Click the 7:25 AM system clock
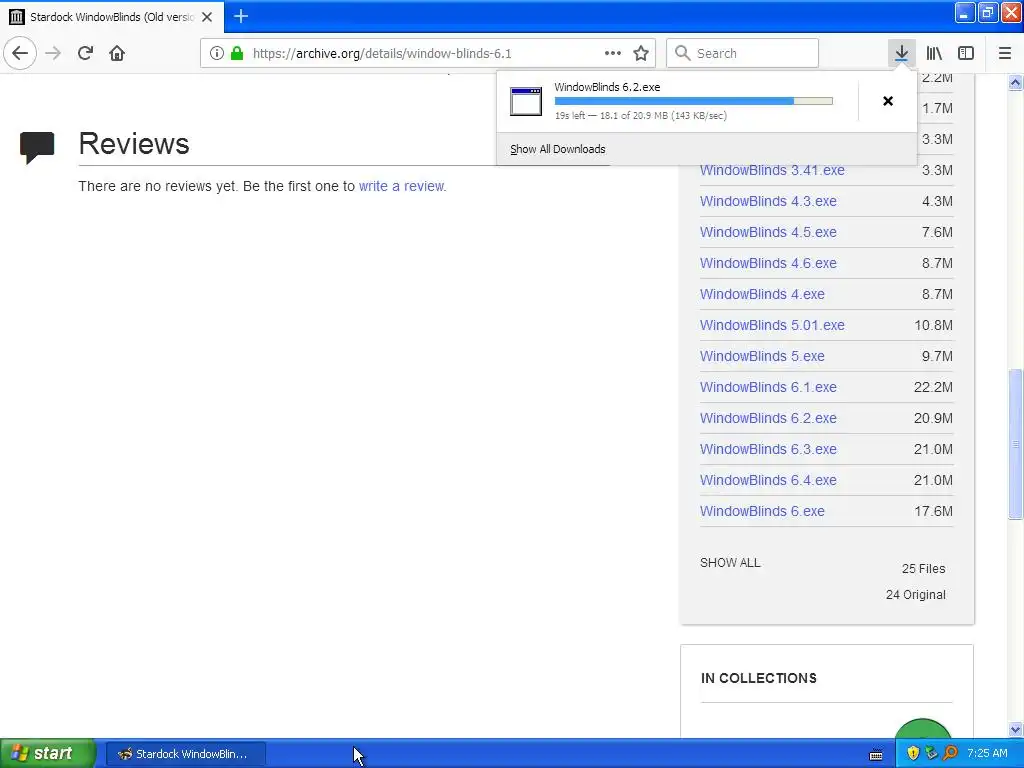The image size is (1024, 768). 987,753
